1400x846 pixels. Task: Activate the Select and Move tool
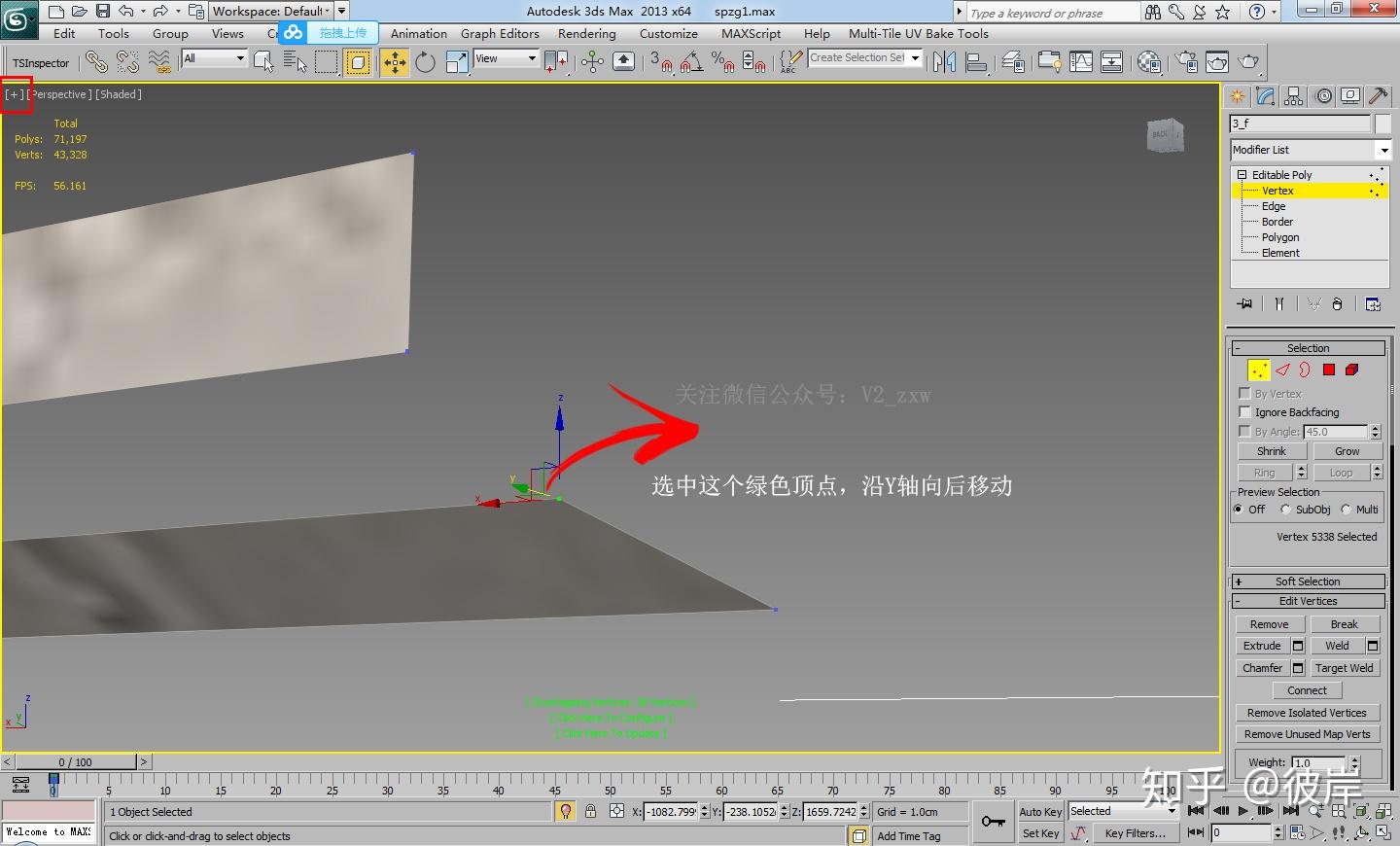(394, 62)
